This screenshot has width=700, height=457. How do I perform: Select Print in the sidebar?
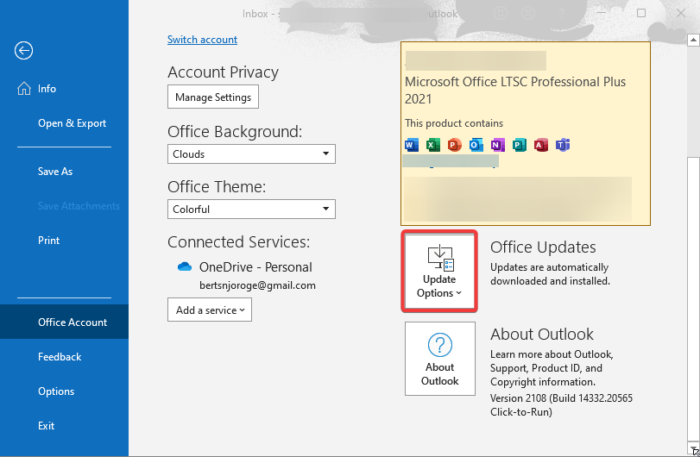(x=49, y=240)
